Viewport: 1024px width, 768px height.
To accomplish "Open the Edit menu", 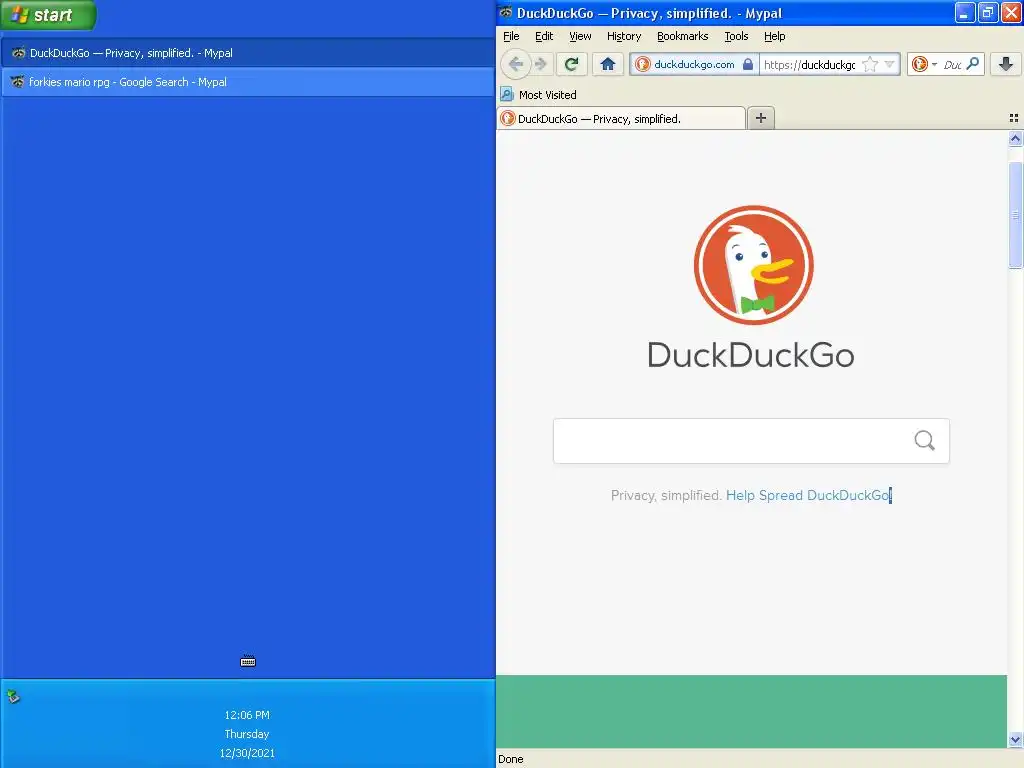I will pos(544,37).
